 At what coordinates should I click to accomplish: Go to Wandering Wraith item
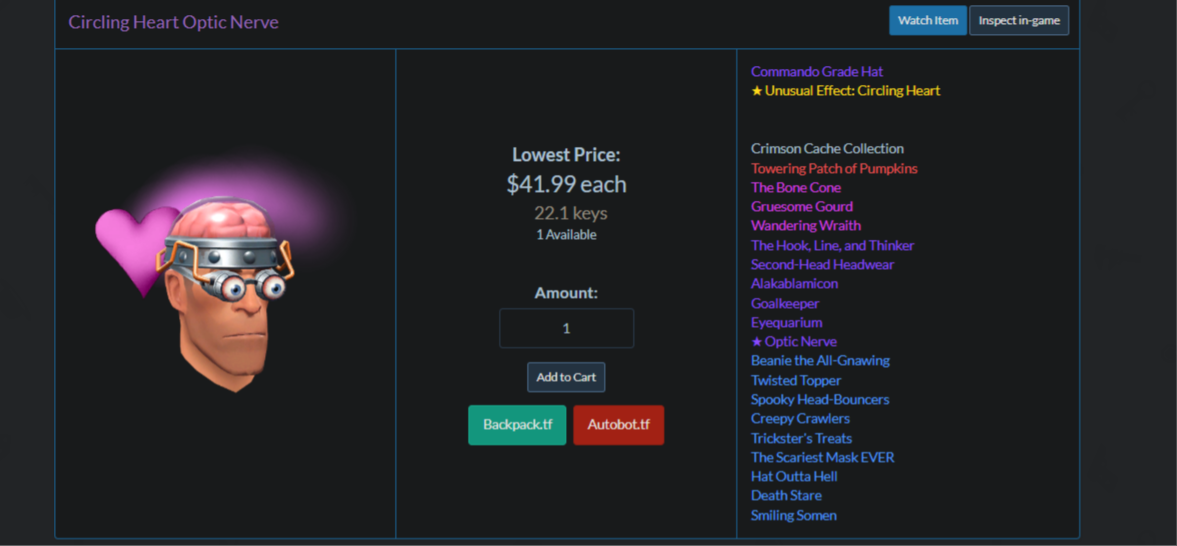805,225
